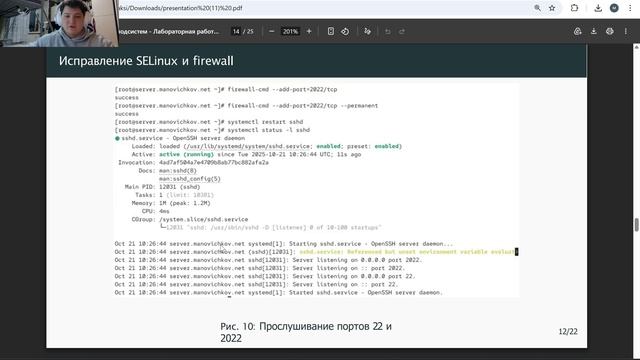The width and height of the screenshot is (640, 360).
Task: Click 'Main PID: 12031 (sshd)' line
Action: coord(162,187)
